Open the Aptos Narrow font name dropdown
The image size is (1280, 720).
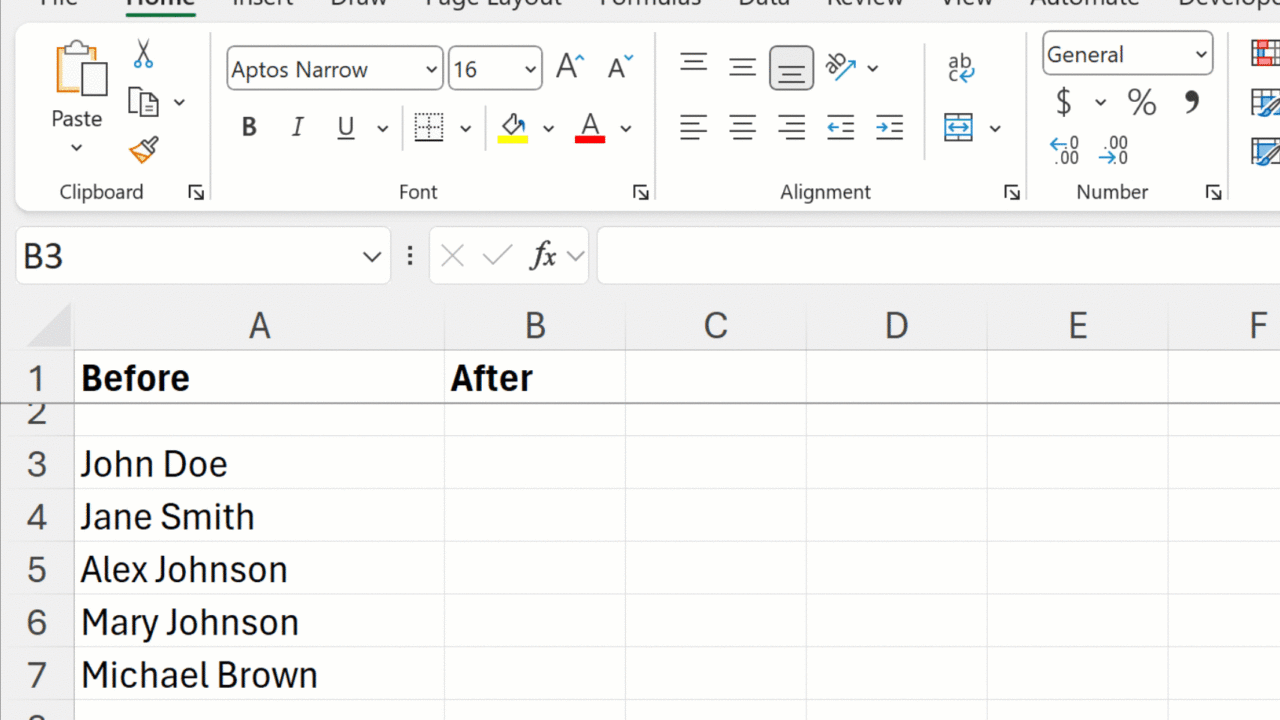431,69
